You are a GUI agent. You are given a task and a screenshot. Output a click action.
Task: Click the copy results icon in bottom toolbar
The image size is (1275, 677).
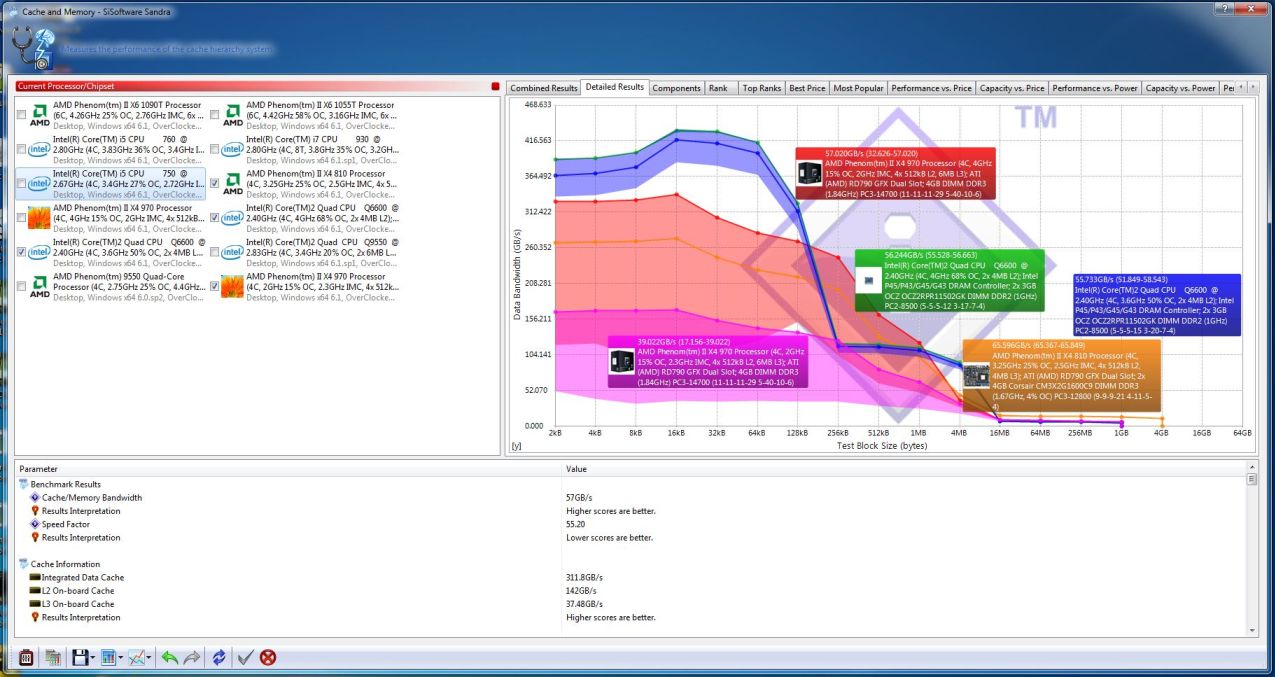(53, 657)
